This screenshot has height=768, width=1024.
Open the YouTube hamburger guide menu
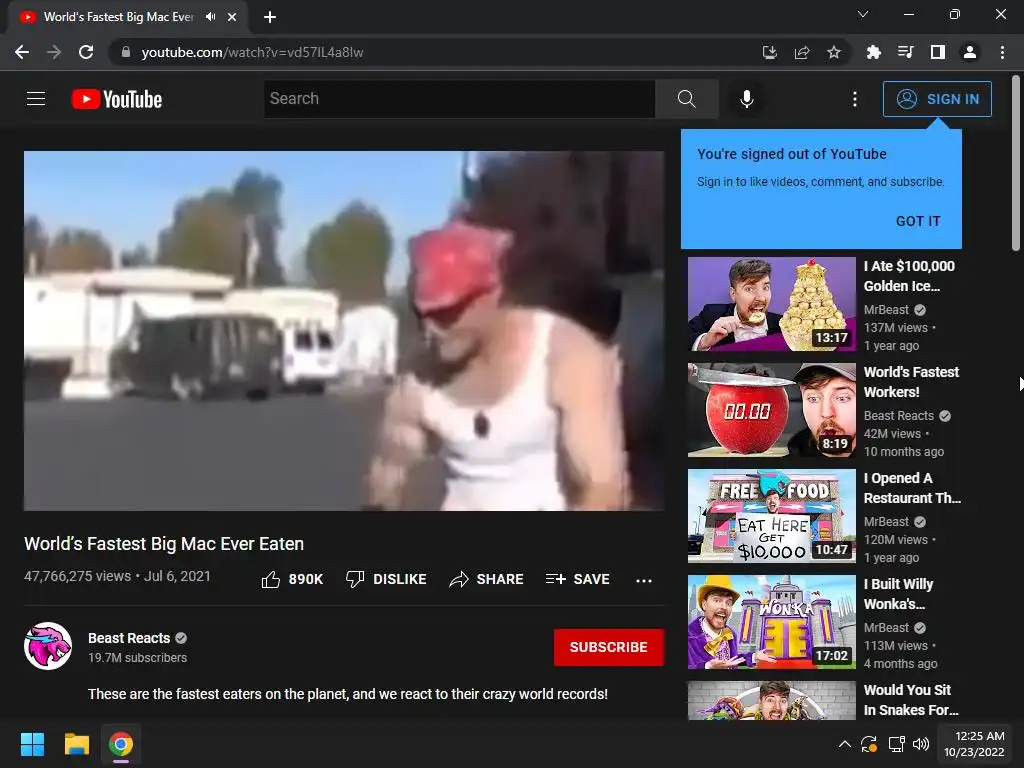[x=36, y=99]
